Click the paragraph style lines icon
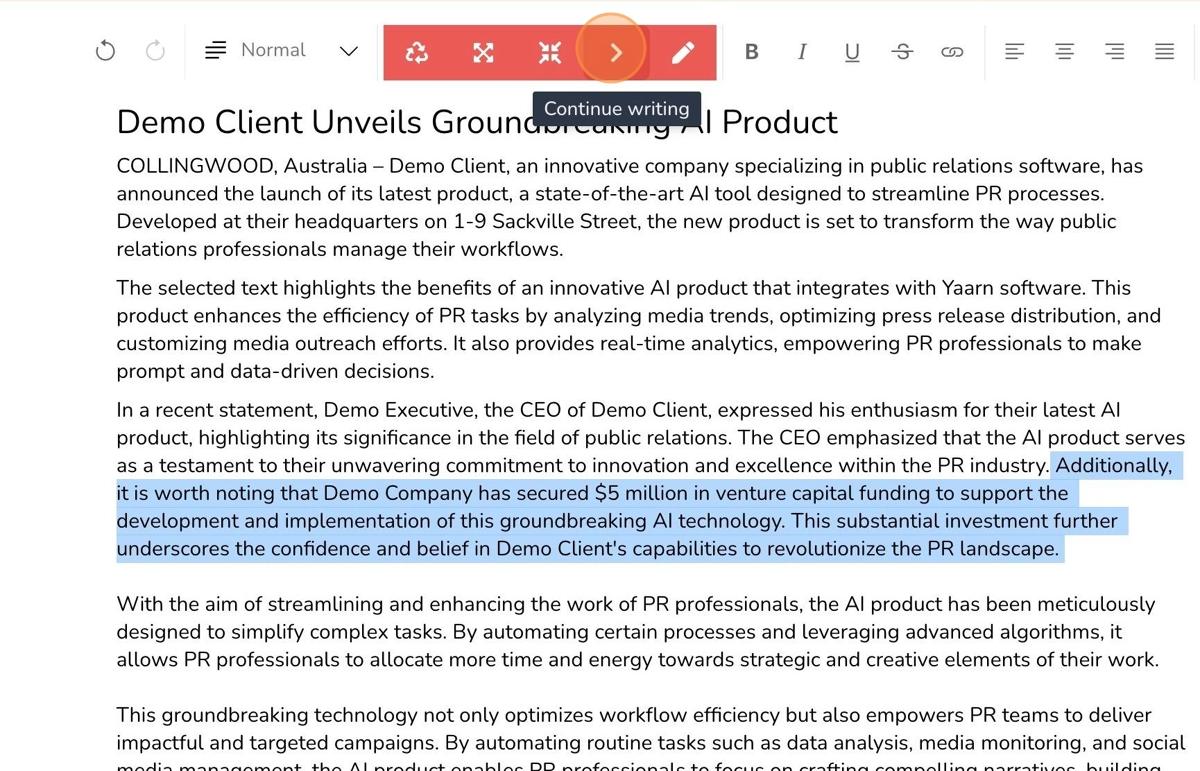 (x=215, y=51)
